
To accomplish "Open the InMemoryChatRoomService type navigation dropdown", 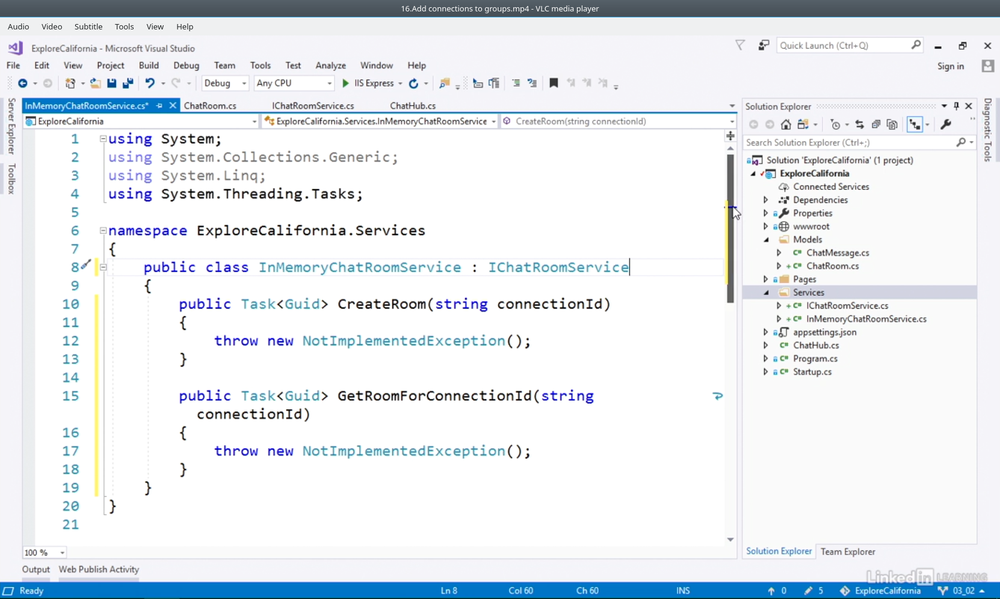I will [494, 121].
